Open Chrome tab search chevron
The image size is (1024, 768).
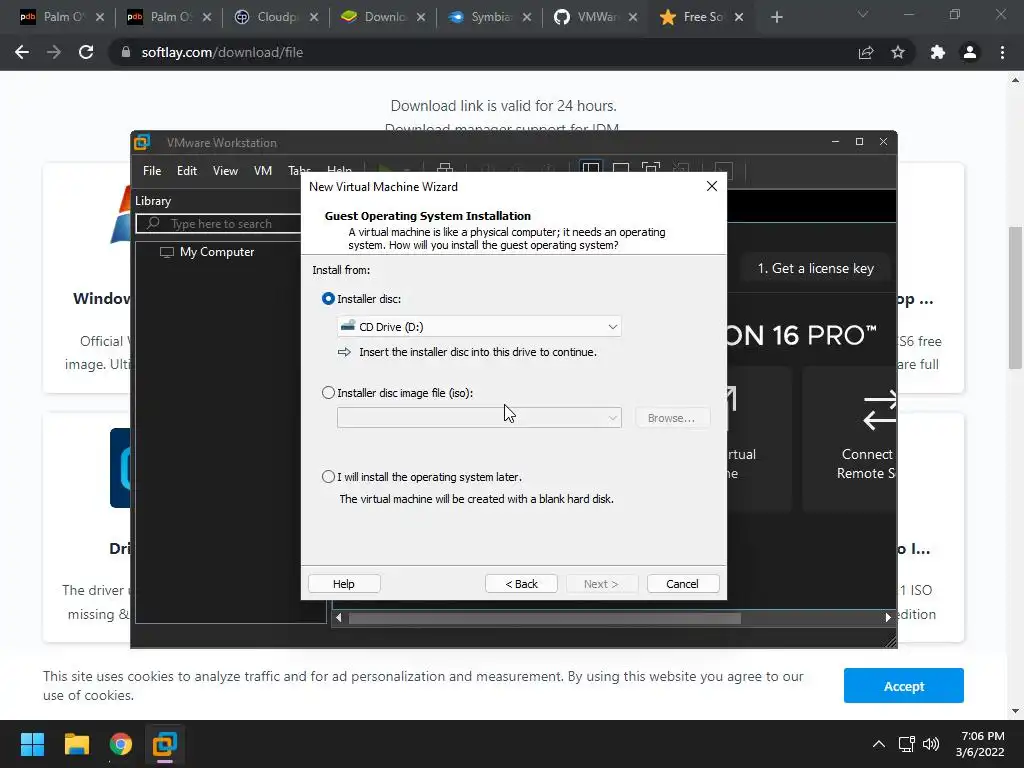[863, 14]
